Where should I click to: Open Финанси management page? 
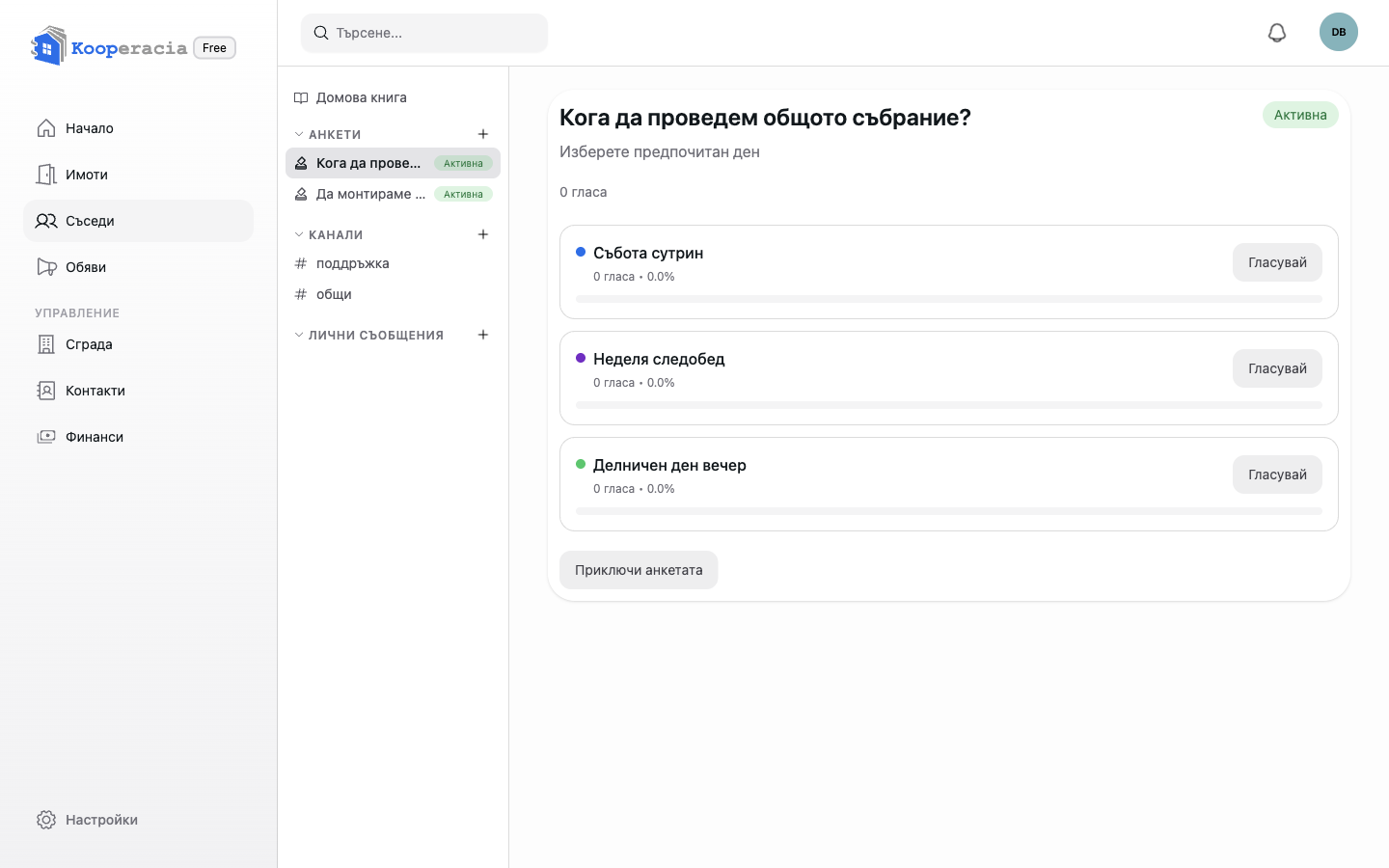pyautogui.click(x=138, y=437)
